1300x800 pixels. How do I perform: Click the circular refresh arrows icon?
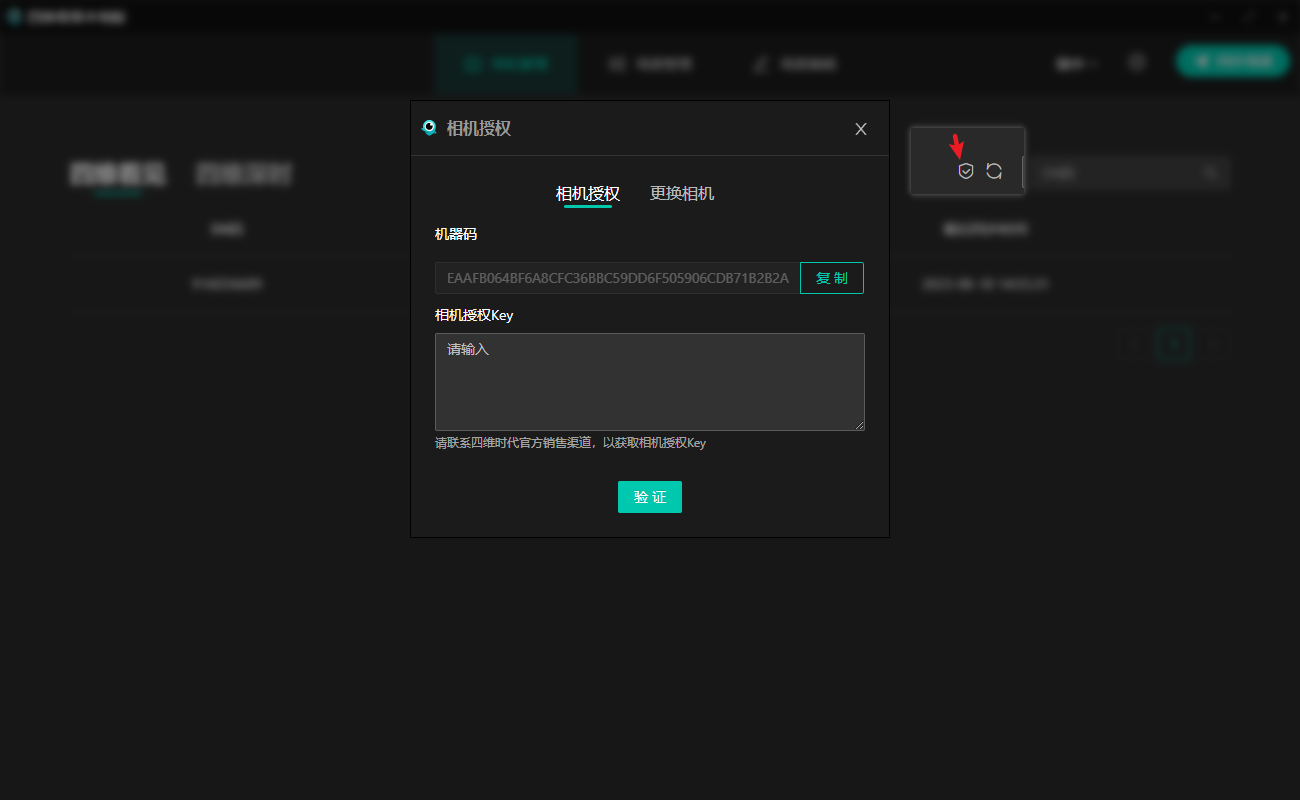(x=994, y=171)
